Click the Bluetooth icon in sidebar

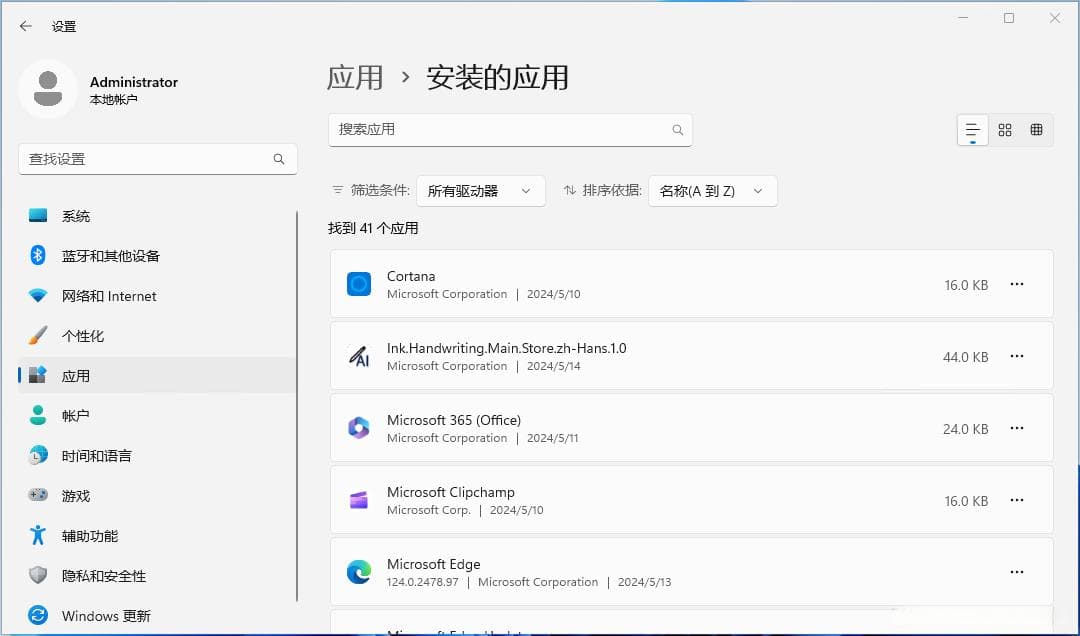coord(38,256)
